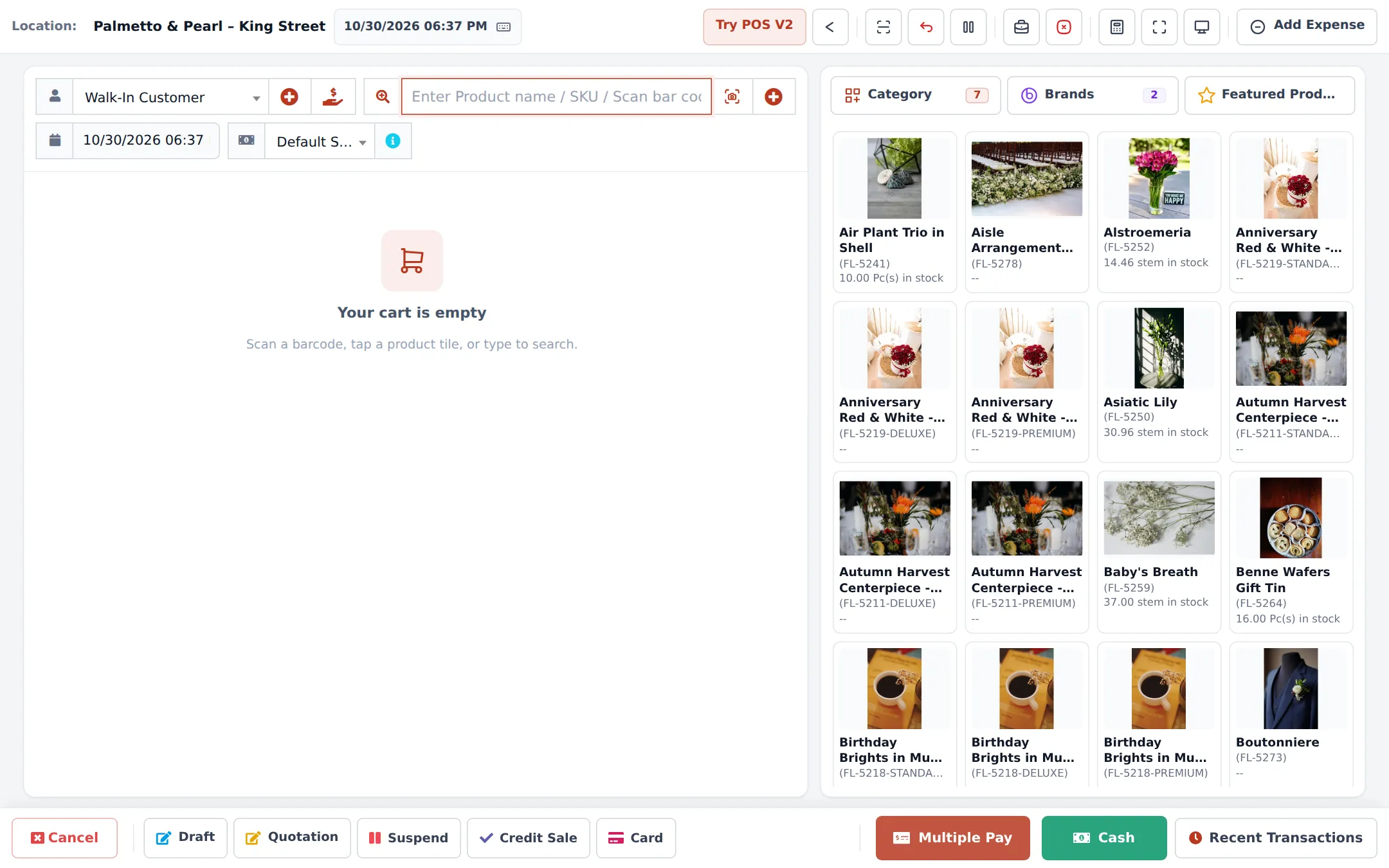Open the Brands filter tab
Viewport: 1389px width, 868px height.
tap(1093, 95)
